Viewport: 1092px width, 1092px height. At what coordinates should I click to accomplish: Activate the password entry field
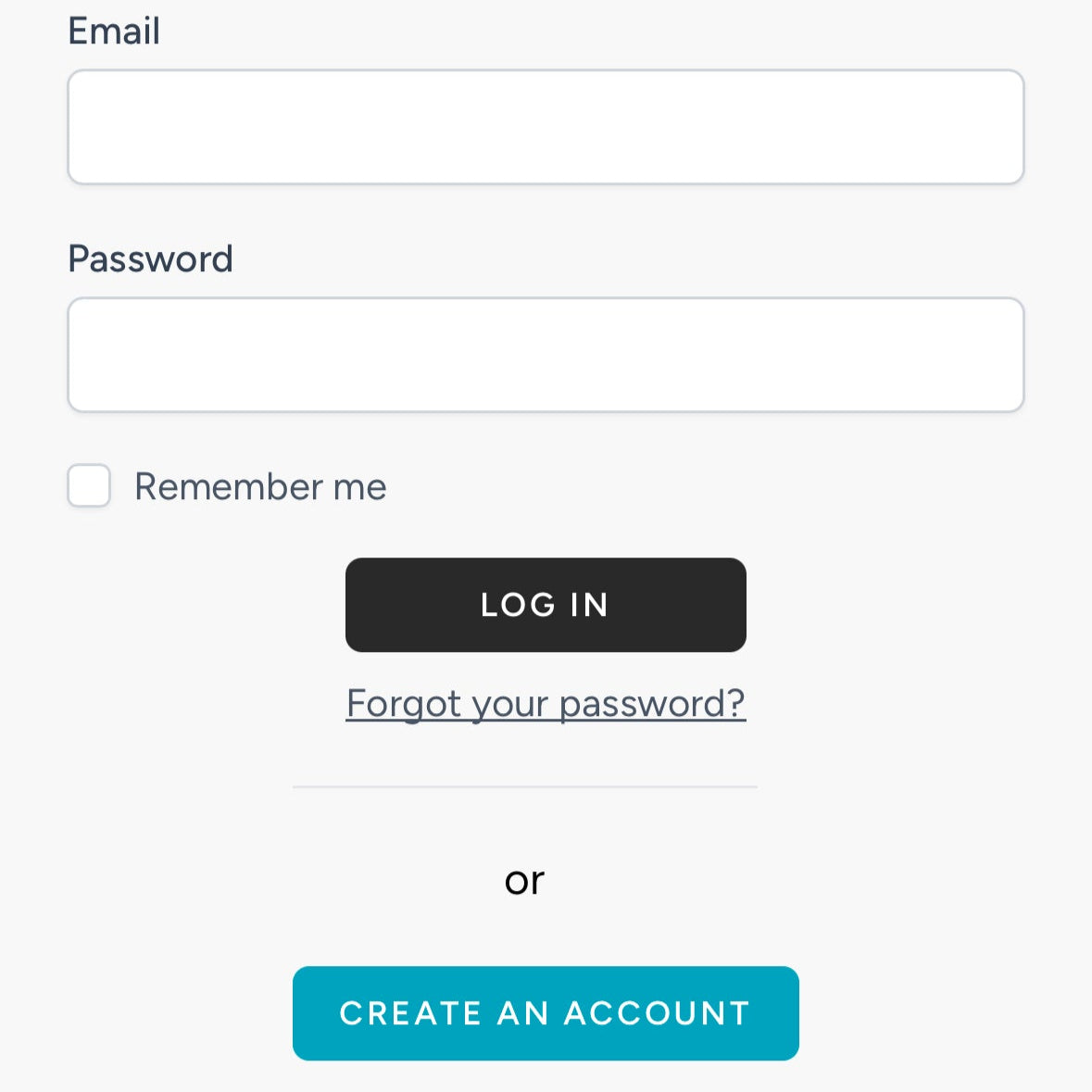pos(546,355)
